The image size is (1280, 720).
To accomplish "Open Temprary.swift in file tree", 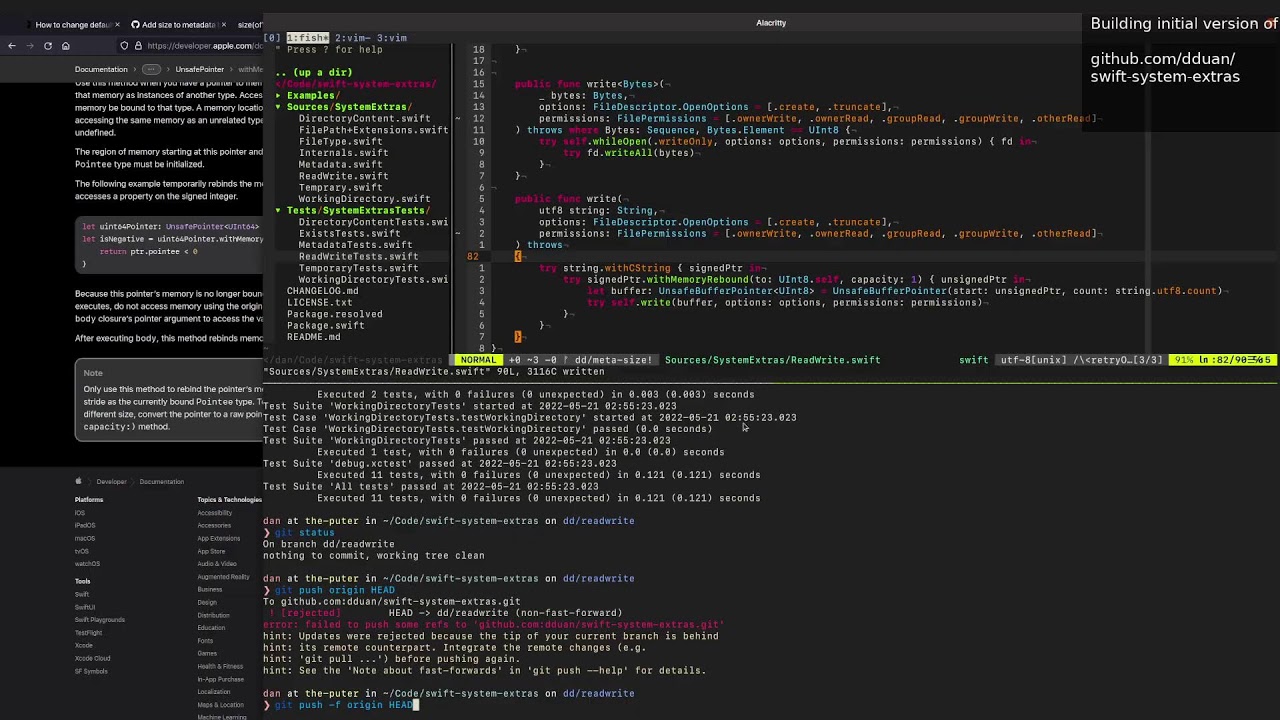I will pyautogui.click(x=340, y=188).
